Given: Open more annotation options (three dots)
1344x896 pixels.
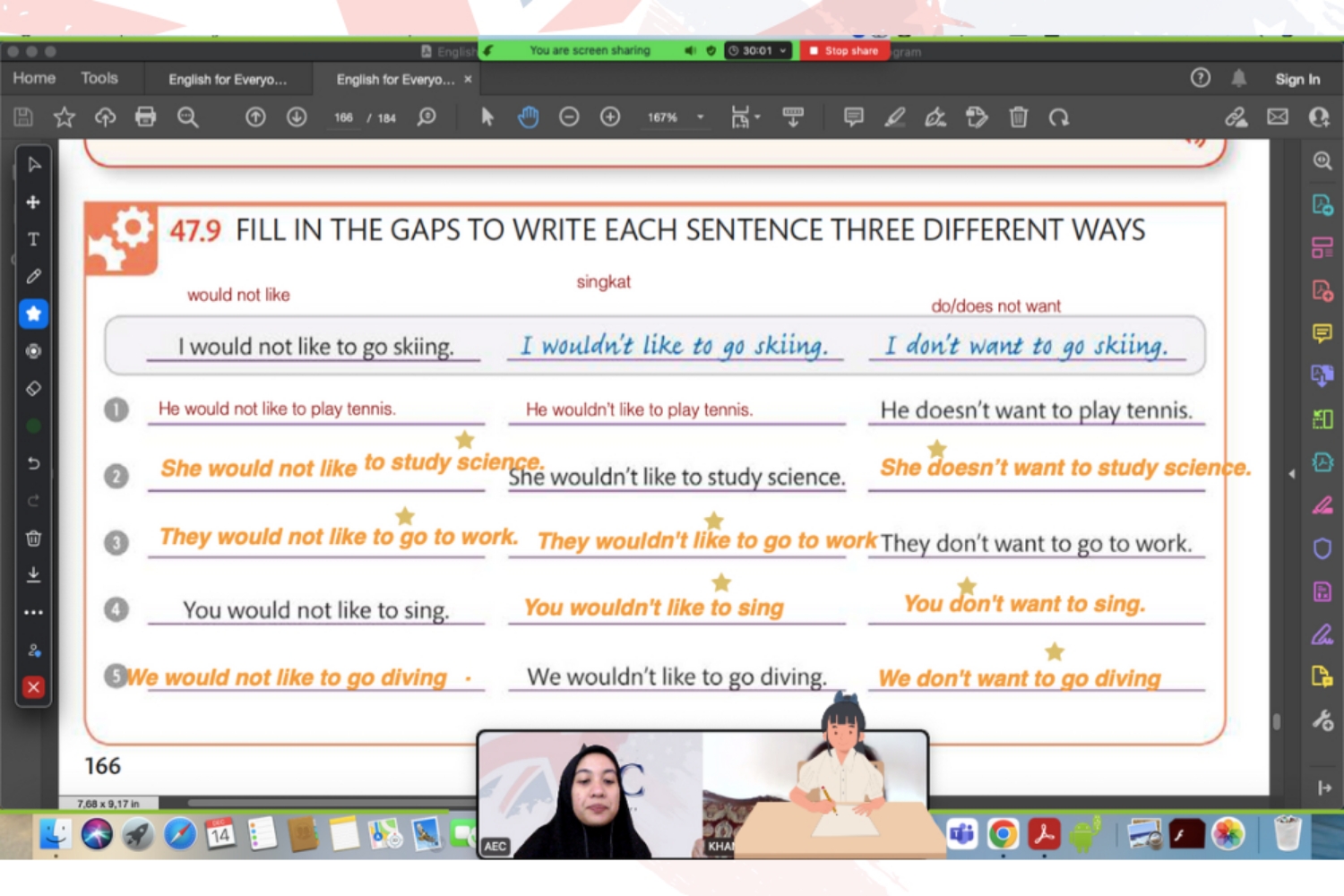Looking at the screenshot, I should tap(33, 613).
